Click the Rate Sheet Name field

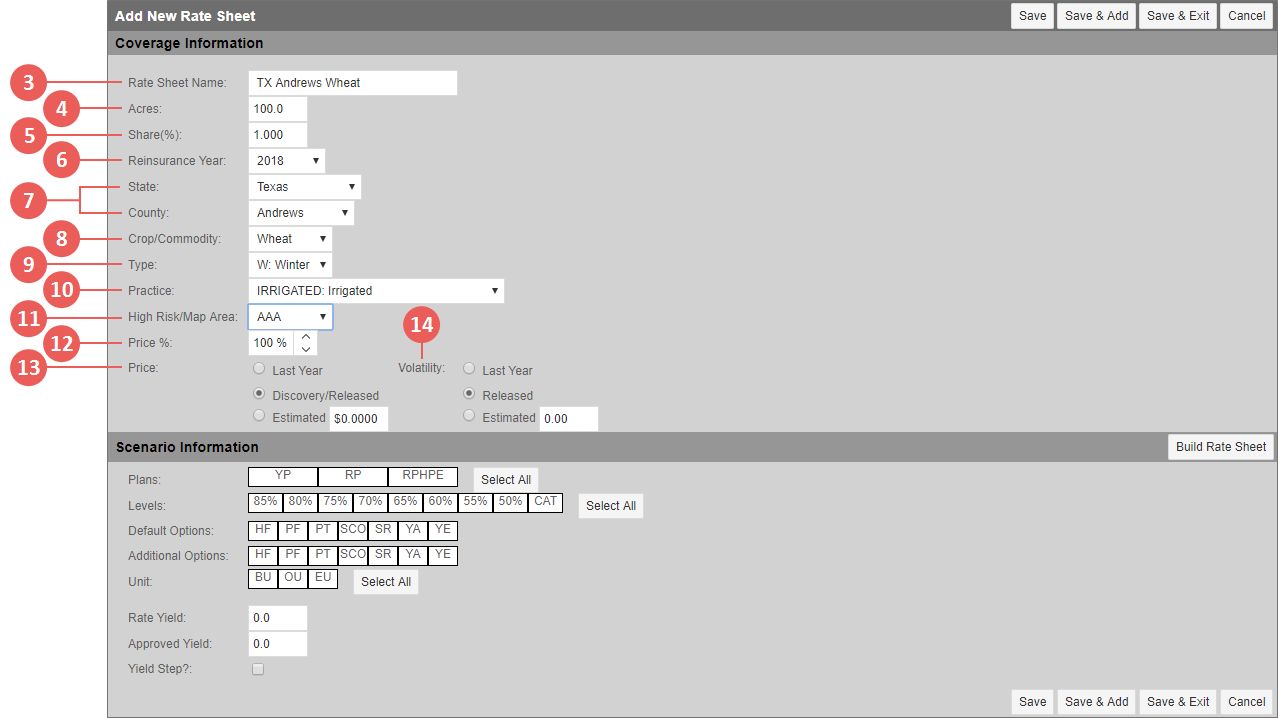point(352,83)
